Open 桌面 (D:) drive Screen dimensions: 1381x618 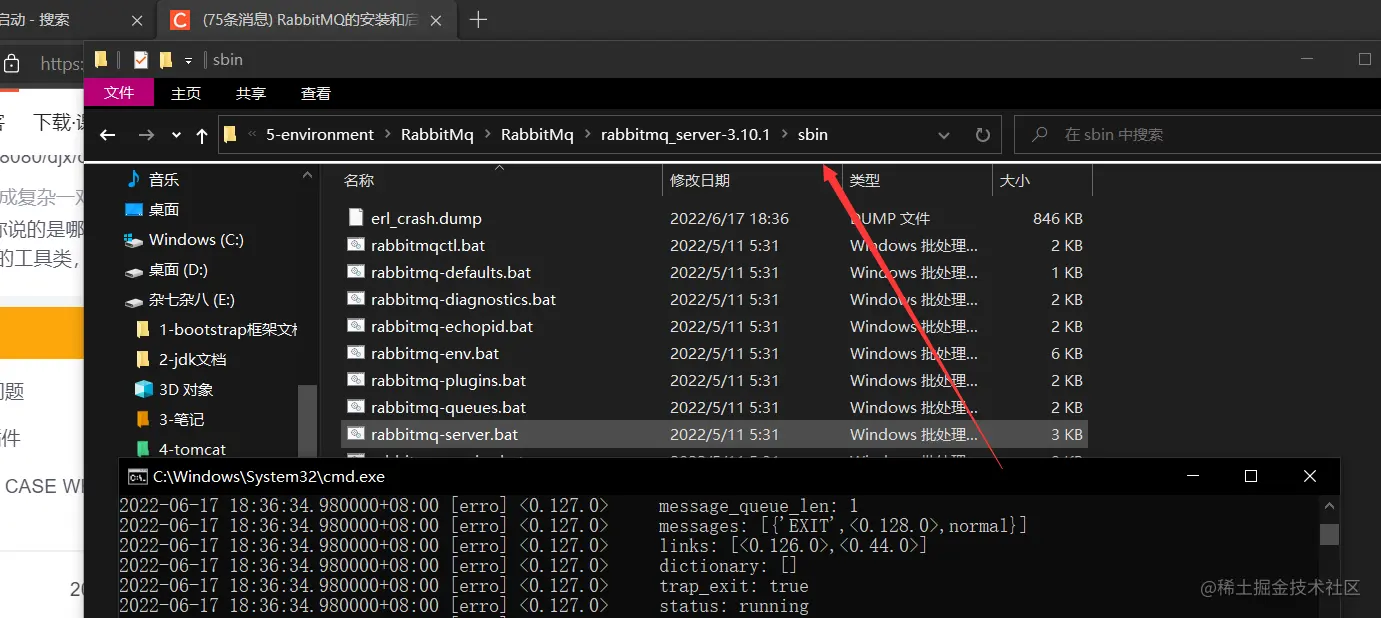click(x=178, y=270)
